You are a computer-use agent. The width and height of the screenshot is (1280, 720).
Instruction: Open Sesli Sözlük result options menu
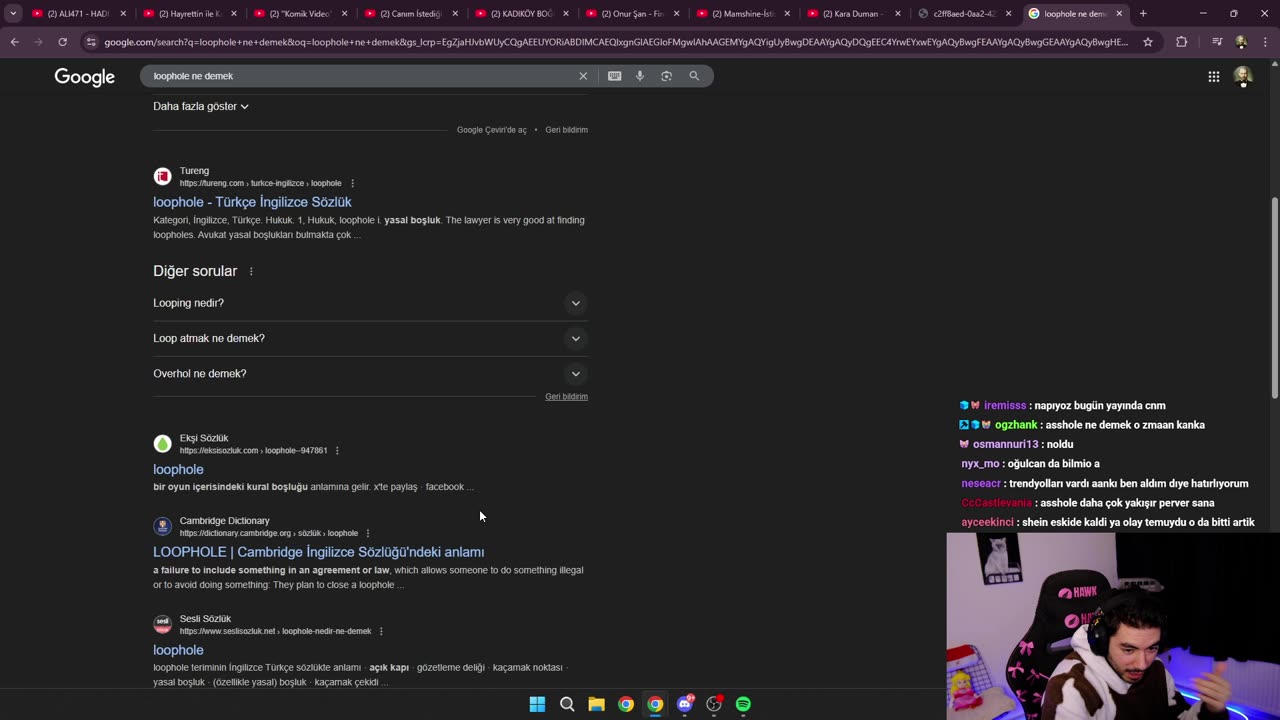click(381, 631)
